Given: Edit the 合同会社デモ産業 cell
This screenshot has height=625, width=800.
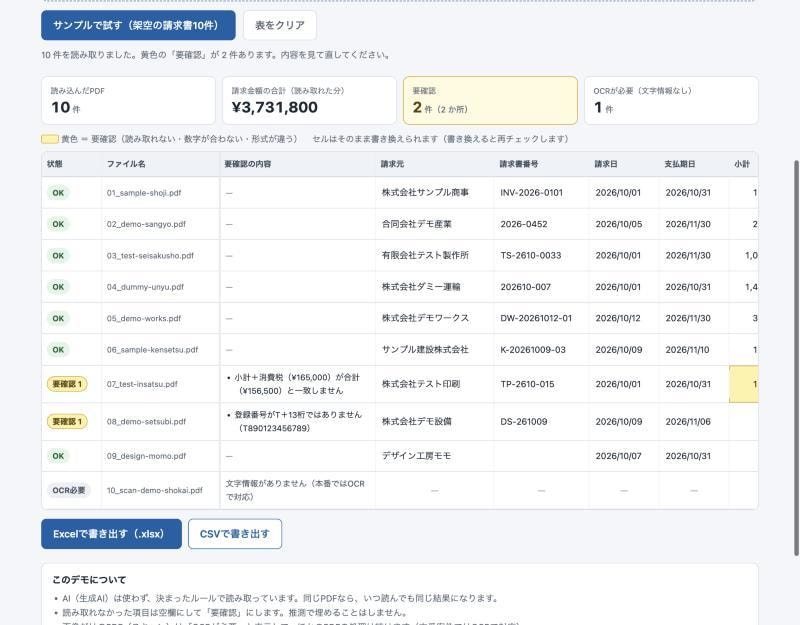Looking at the screenshot, I should (x=435, y=224).
